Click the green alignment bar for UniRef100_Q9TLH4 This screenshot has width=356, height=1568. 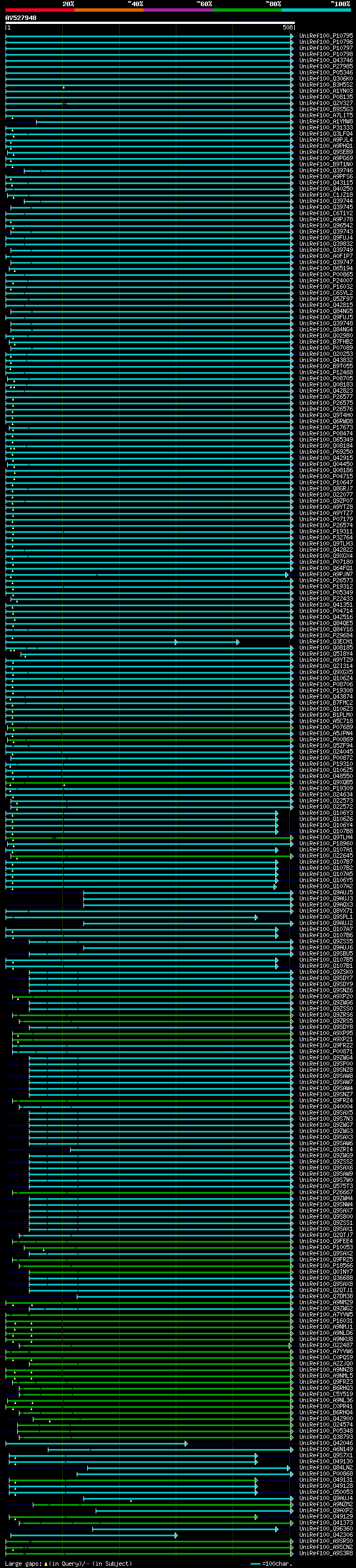(x=149, y=838)
